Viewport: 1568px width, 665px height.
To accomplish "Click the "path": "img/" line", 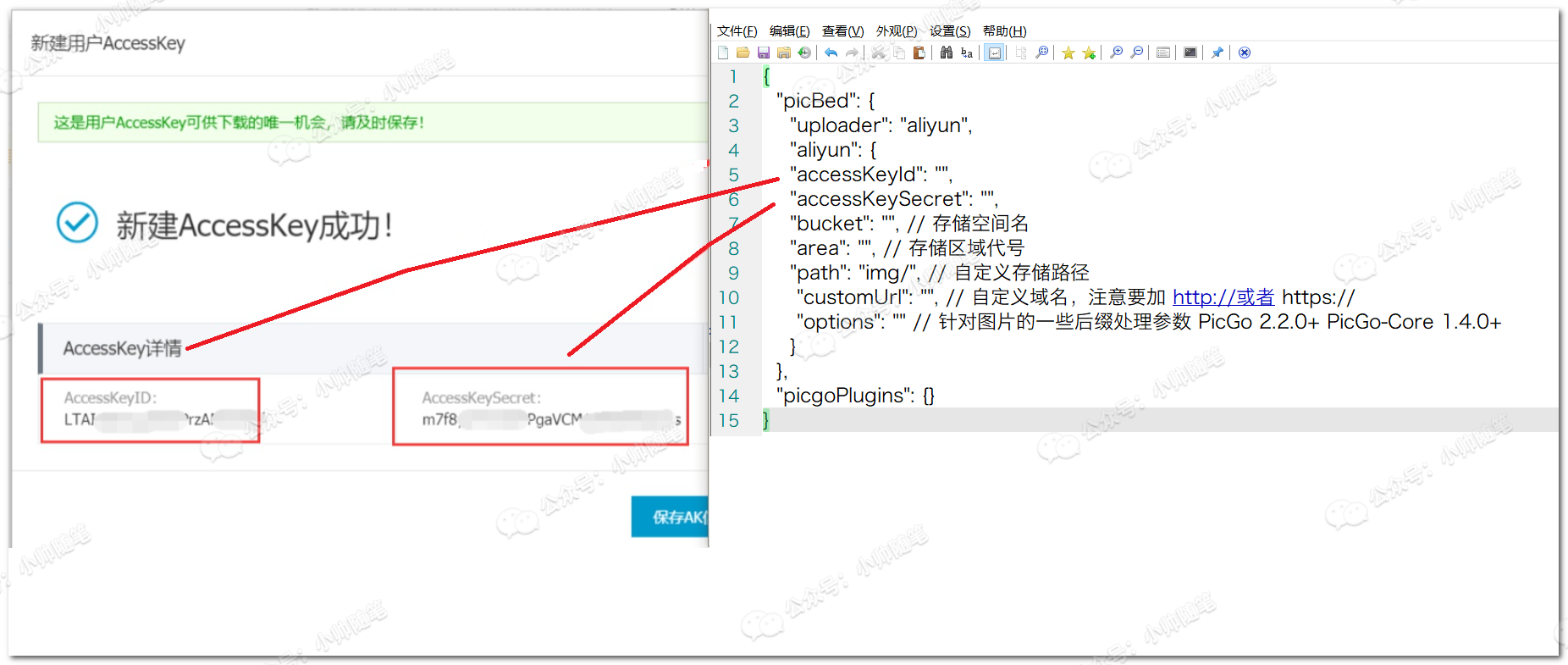I will [939, 273].
